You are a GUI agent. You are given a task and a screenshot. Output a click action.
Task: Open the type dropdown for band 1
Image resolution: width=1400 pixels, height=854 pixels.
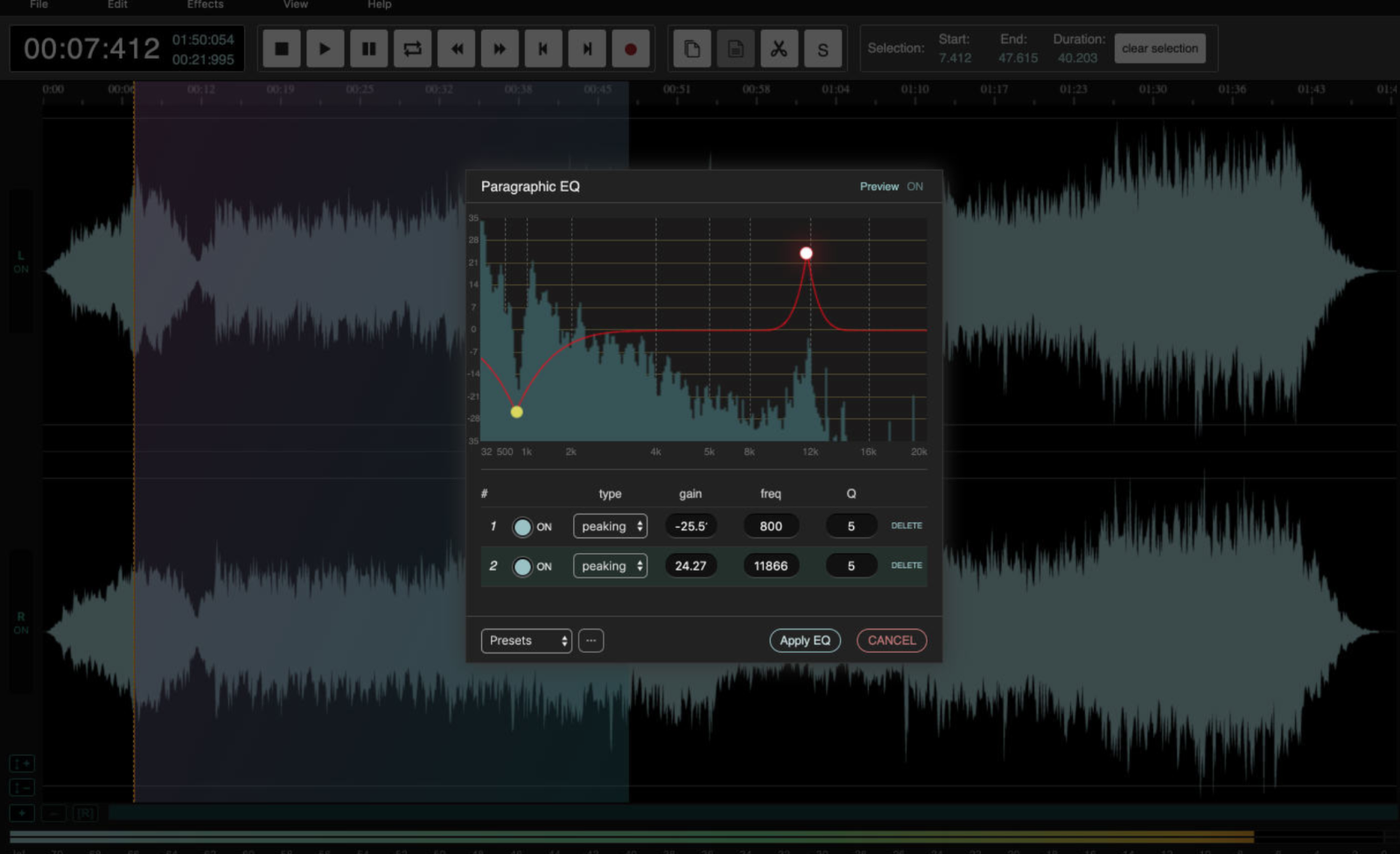[x=610, y=526]
